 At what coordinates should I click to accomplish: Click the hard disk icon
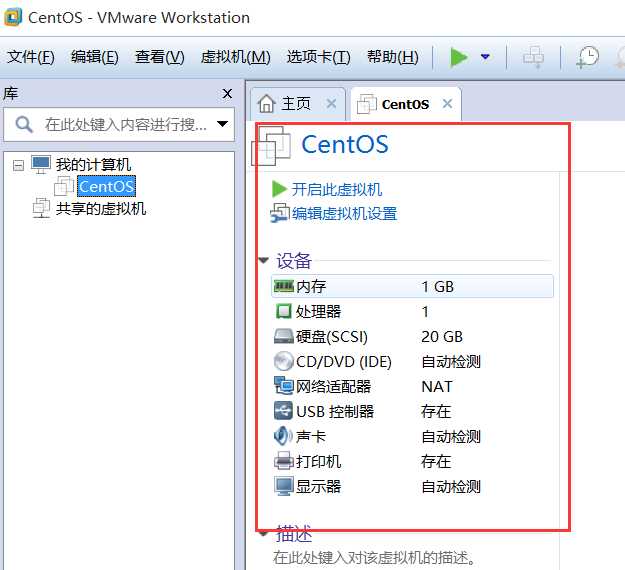pos(284,336)
